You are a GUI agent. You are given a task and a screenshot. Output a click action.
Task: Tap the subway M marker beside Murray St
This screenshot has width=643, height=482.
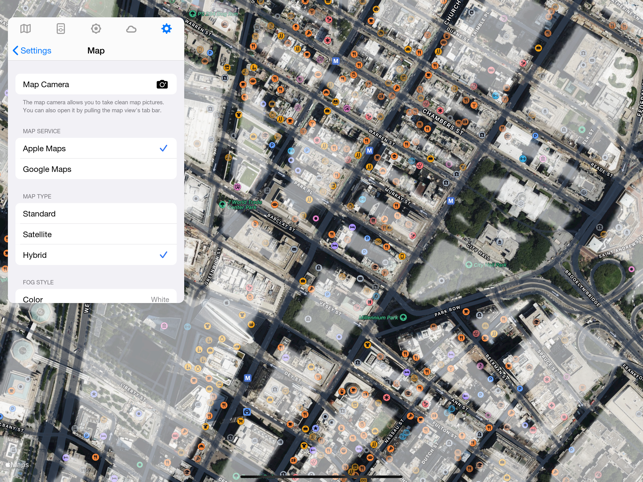pos(451,201)
